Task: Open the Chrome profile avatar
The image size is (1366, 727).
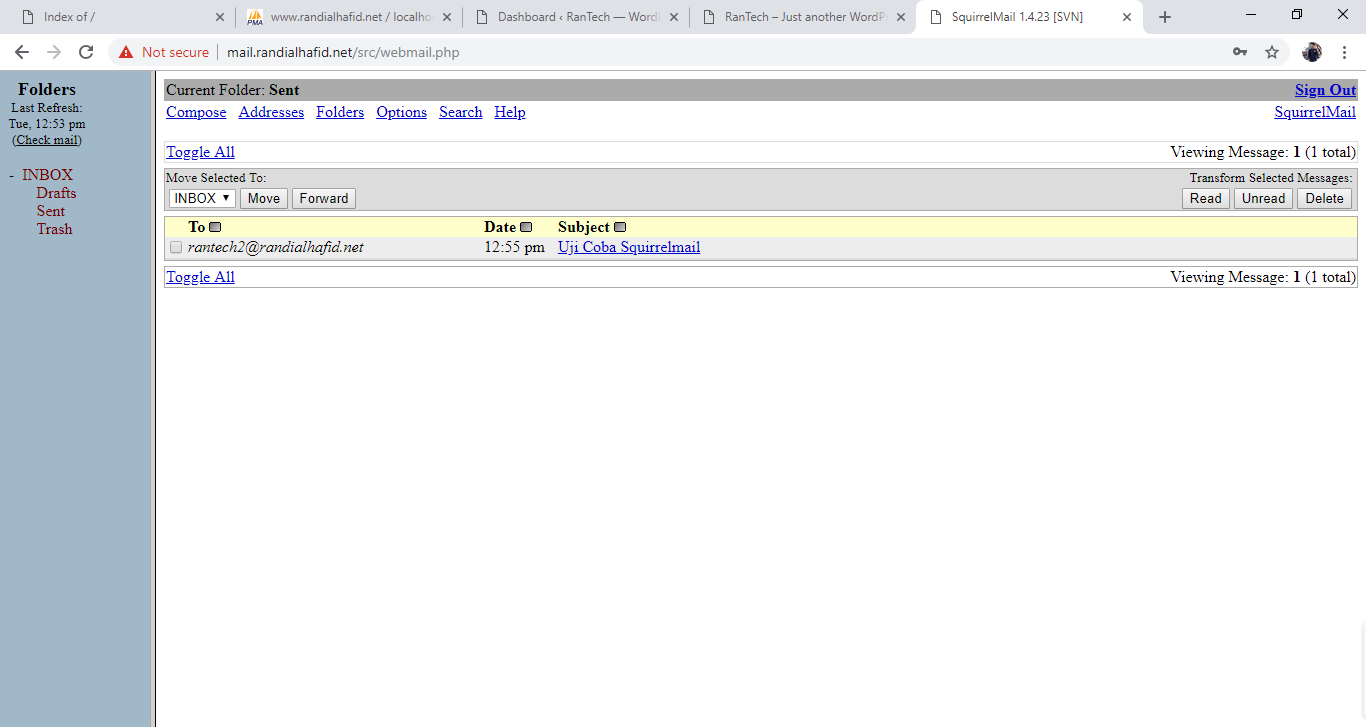Action: (1312, 52)
